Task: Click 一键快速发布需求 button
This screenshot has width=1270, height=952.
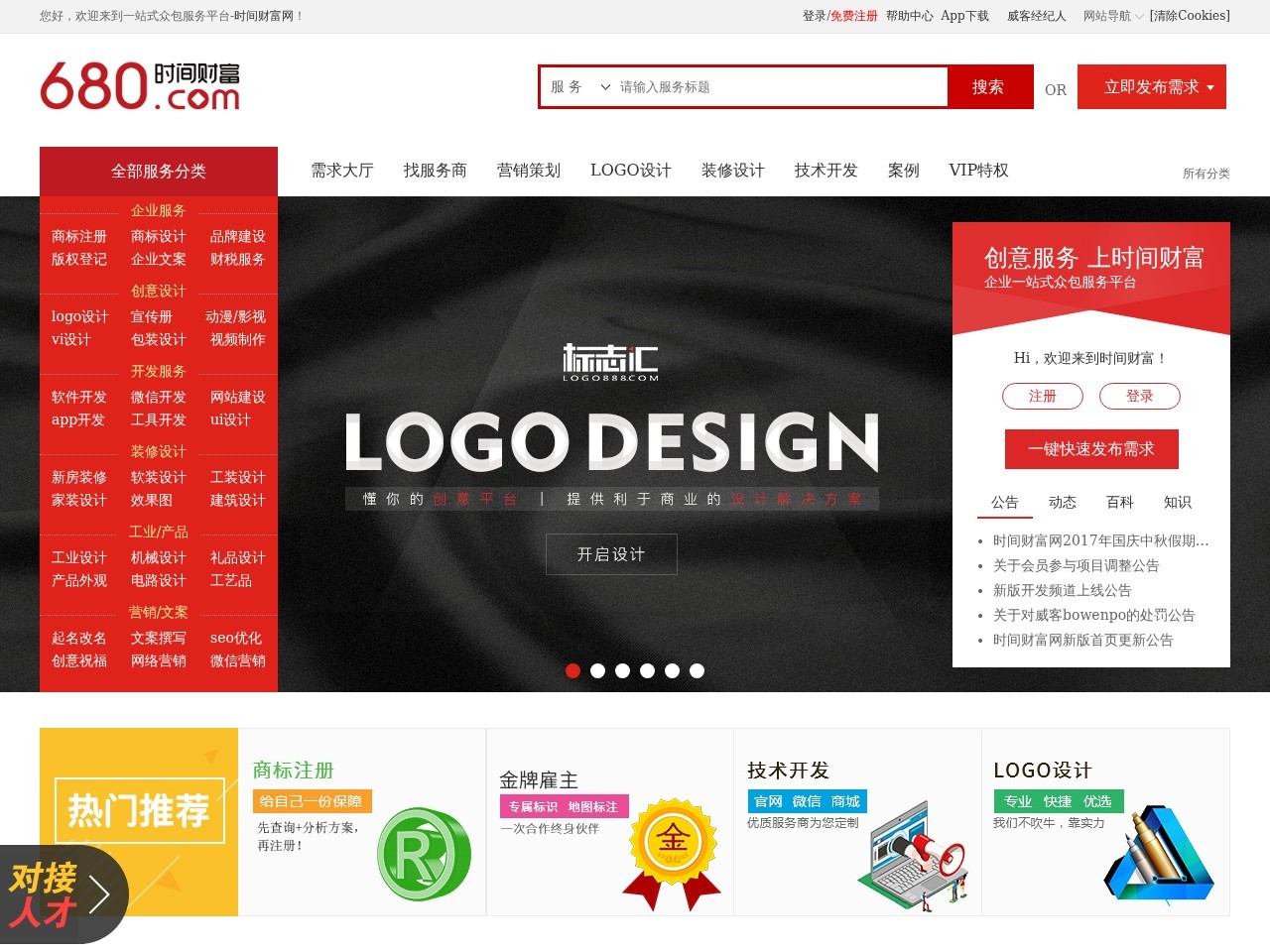Action: (1091, 449)
